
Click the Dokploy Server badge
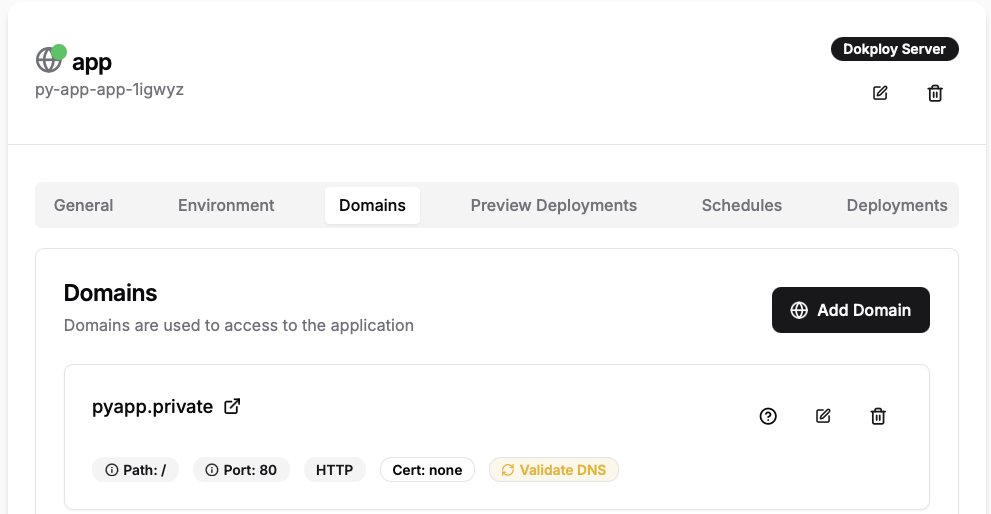point(894,49)
